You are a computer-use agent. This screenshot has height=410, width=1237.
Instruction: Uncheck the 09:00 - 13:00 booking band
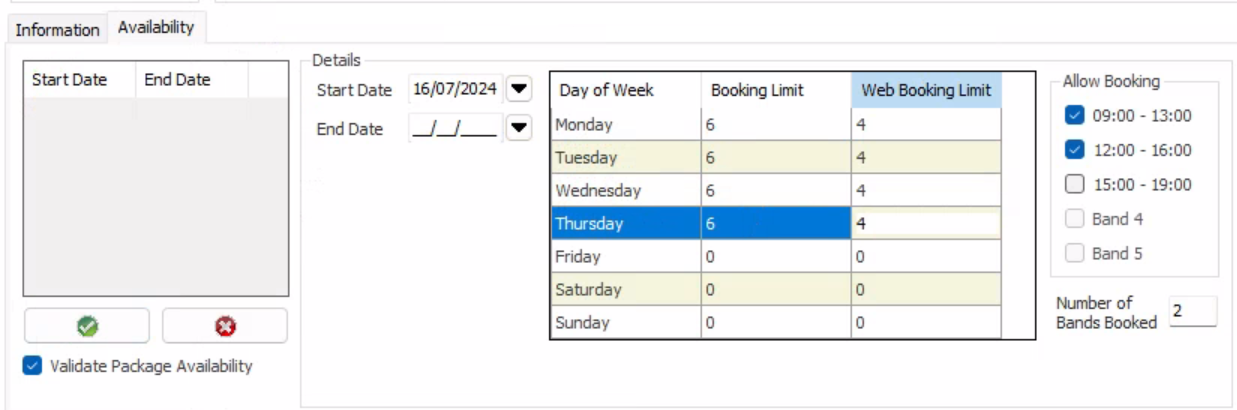(x=1075, y=116)
